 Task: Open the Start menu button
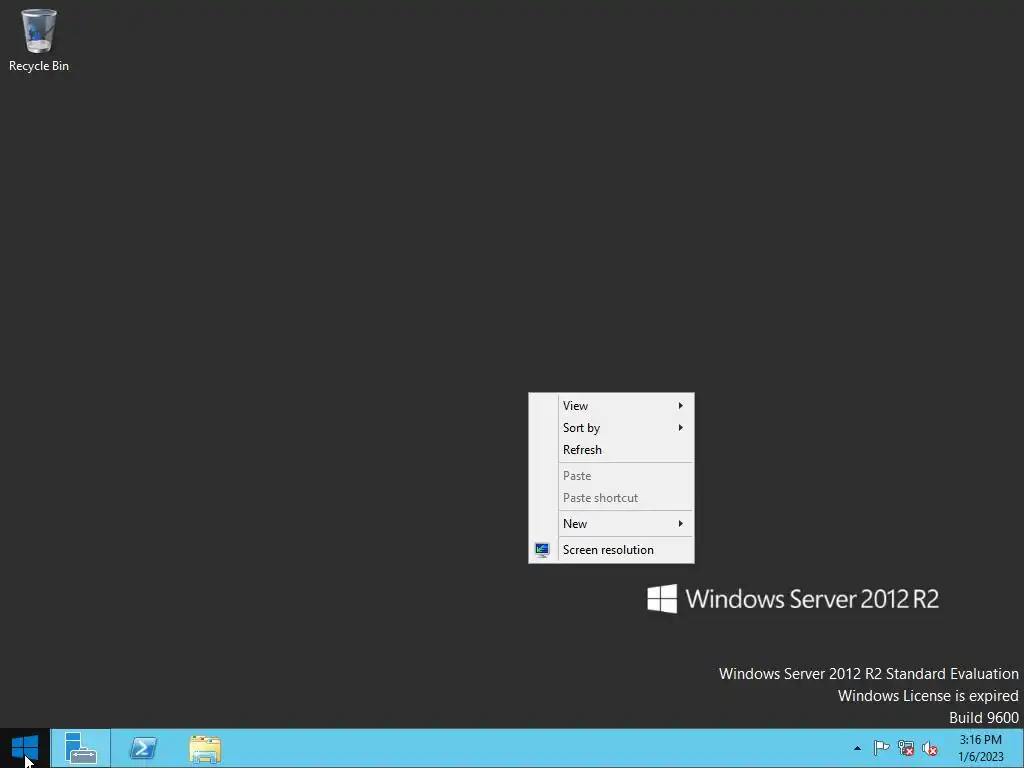[x=25, y=748]
